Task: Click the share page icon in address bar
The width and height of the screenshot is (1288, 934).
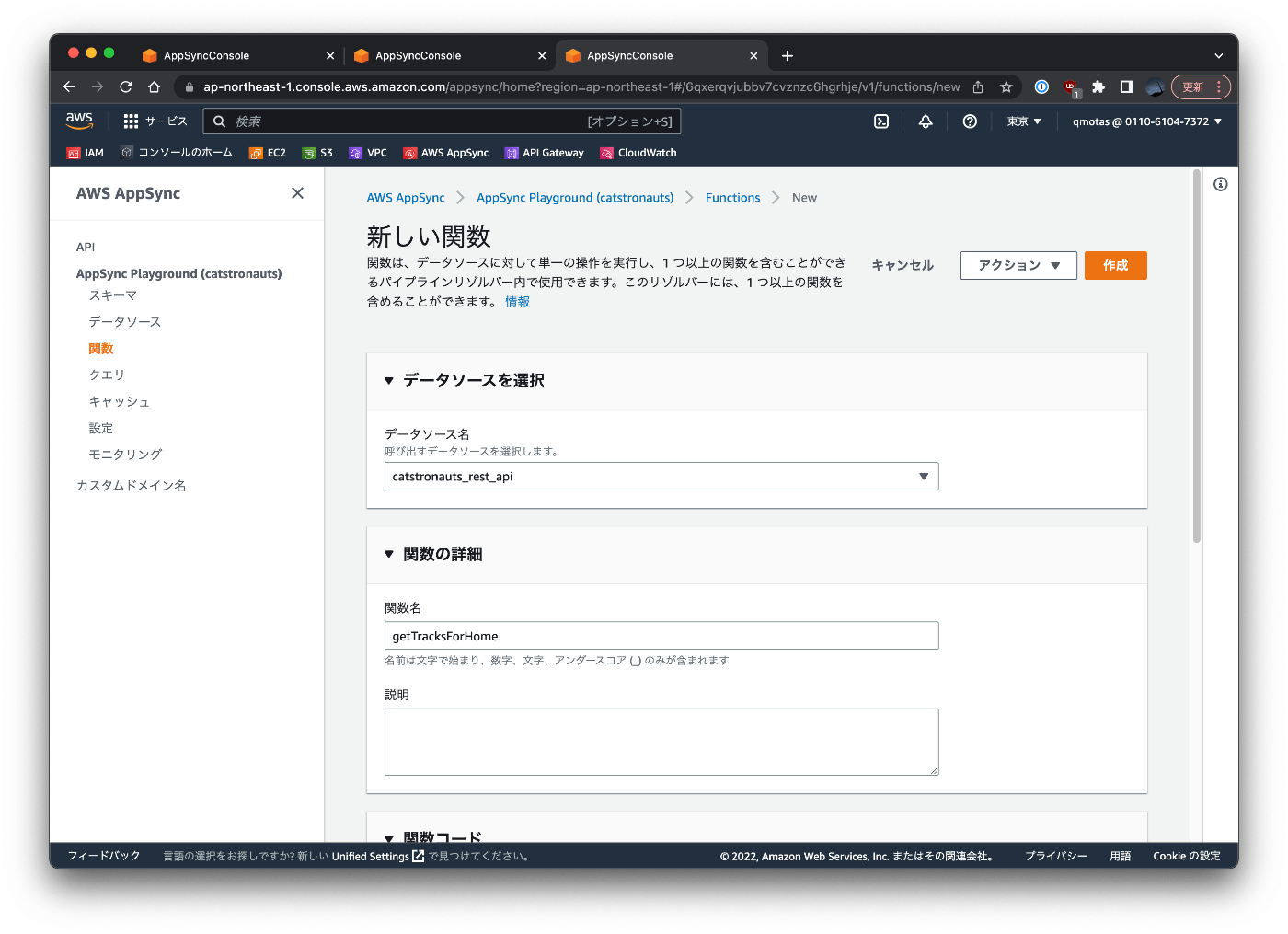Action: point(978,87)
